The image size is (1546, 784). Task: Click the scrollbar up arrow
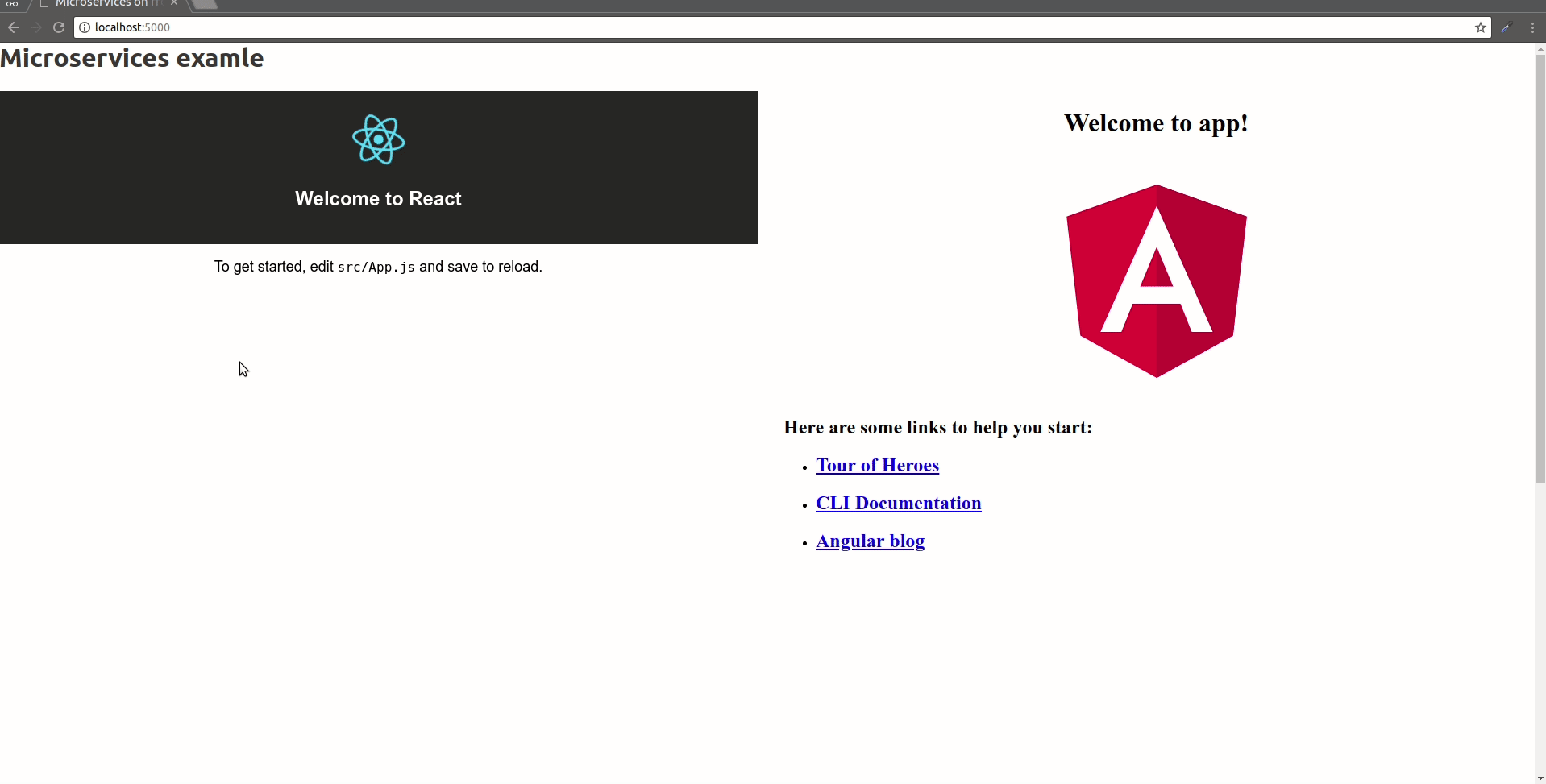coord(1540,49)
